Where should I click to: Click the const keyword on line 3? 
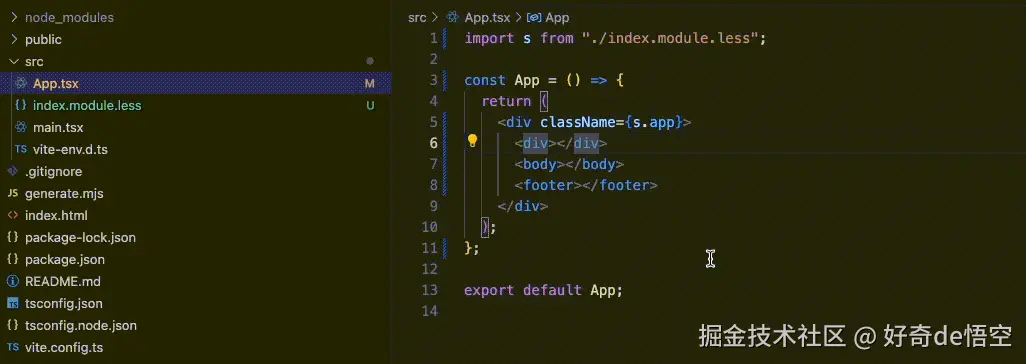(x=485, y=81)
